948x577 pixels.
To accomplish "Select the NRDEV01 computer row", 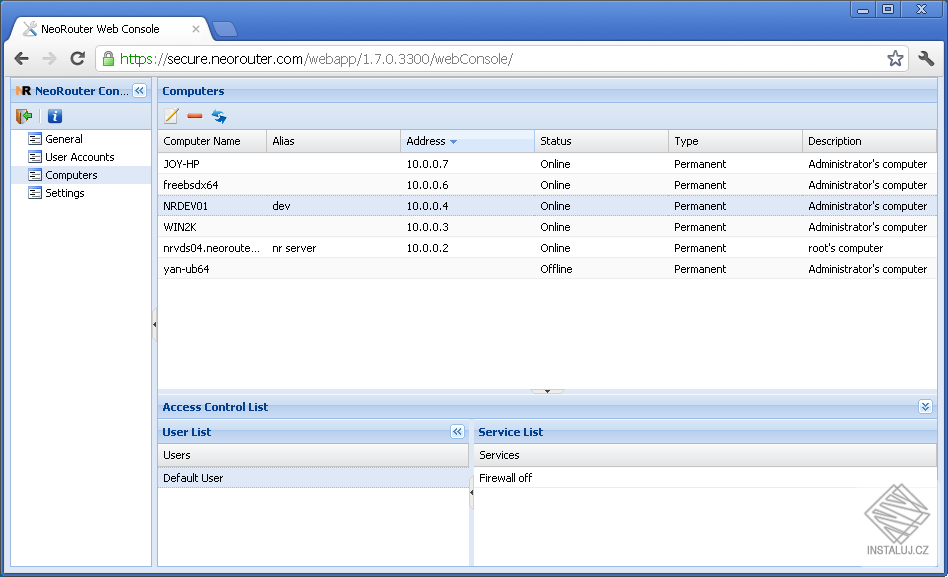I will pos(547,206).
